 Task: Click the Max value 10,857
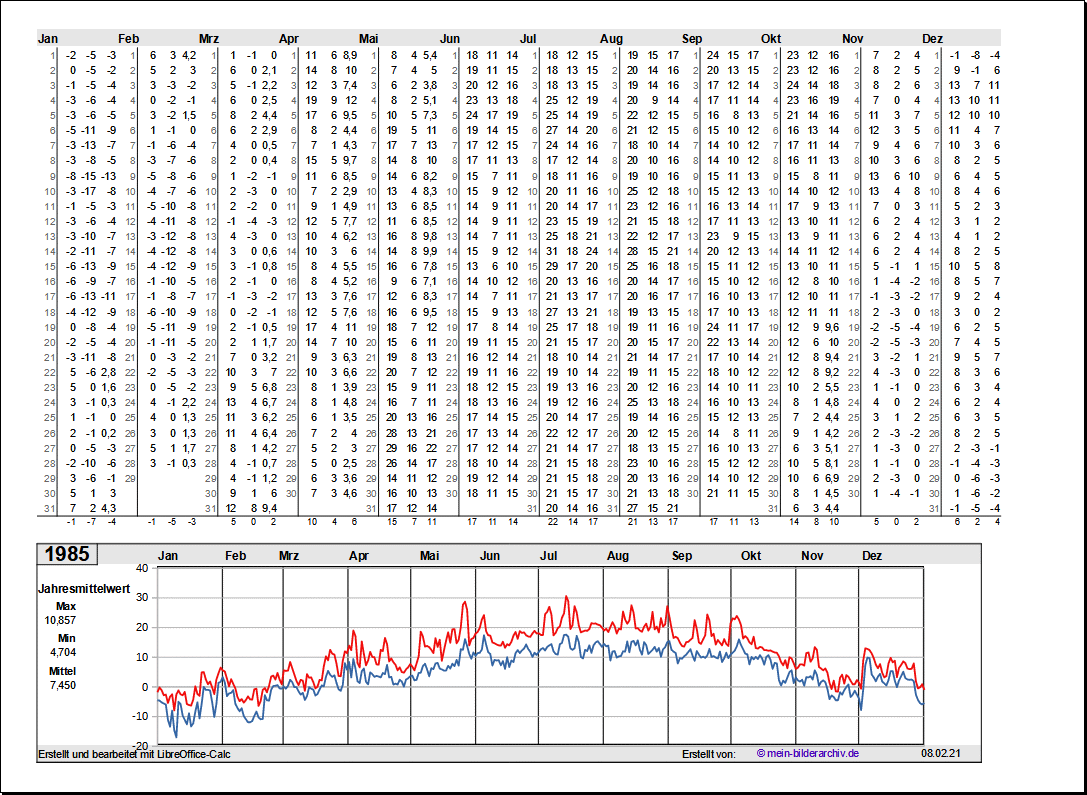(60, 620)
